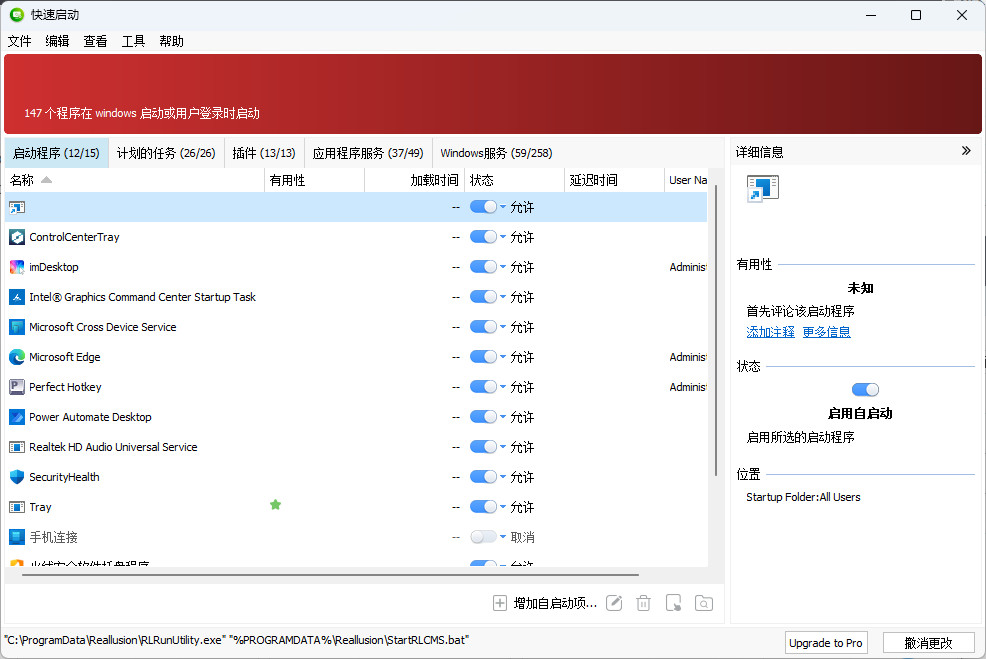The width and height of the screenshot is (986, 659).
Task: Open status dropdown arrow for Perfect Hotkey
Action: pos(503,387)
